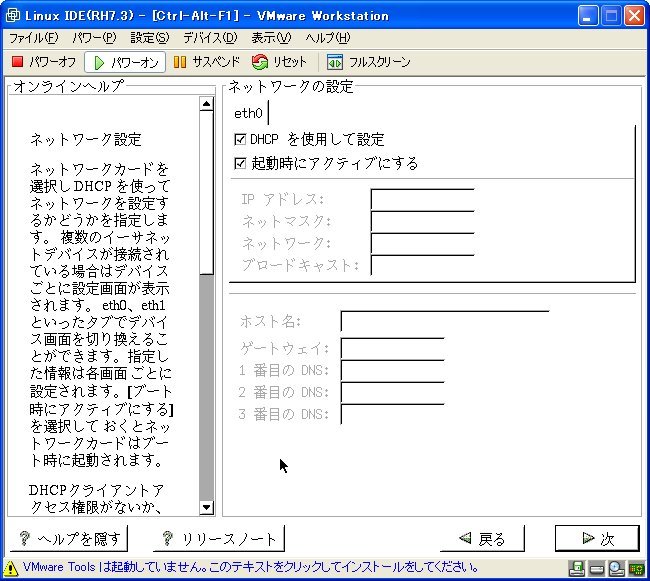
Task: Click the 1 番目の DNS input field
Action: coord(393,370)
